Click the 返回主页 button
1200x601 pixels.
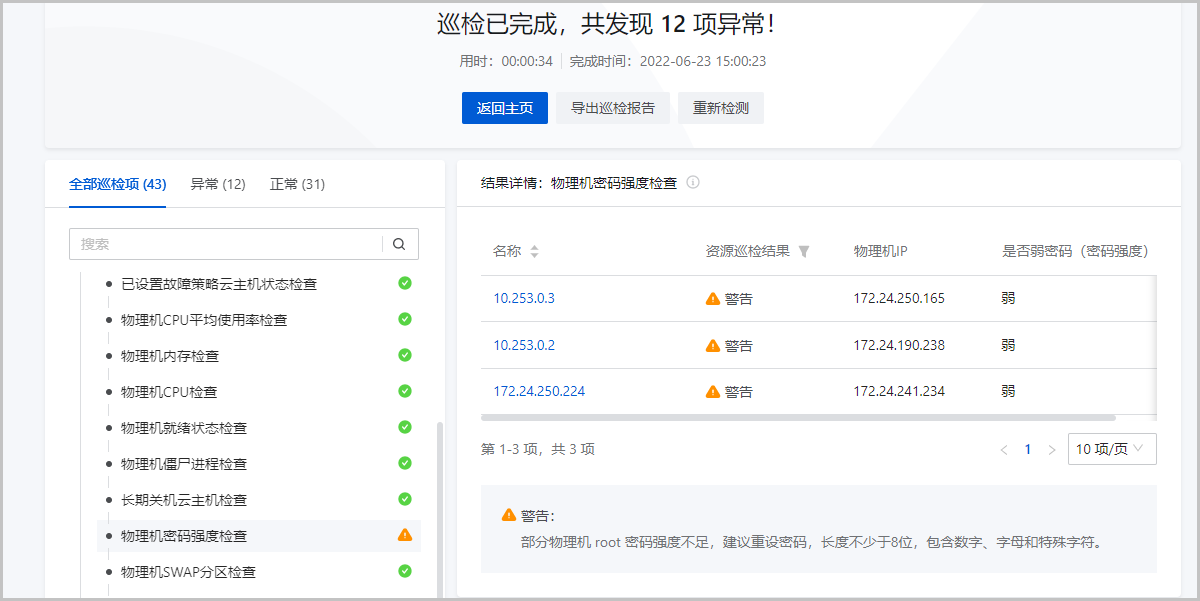(505, 108)
